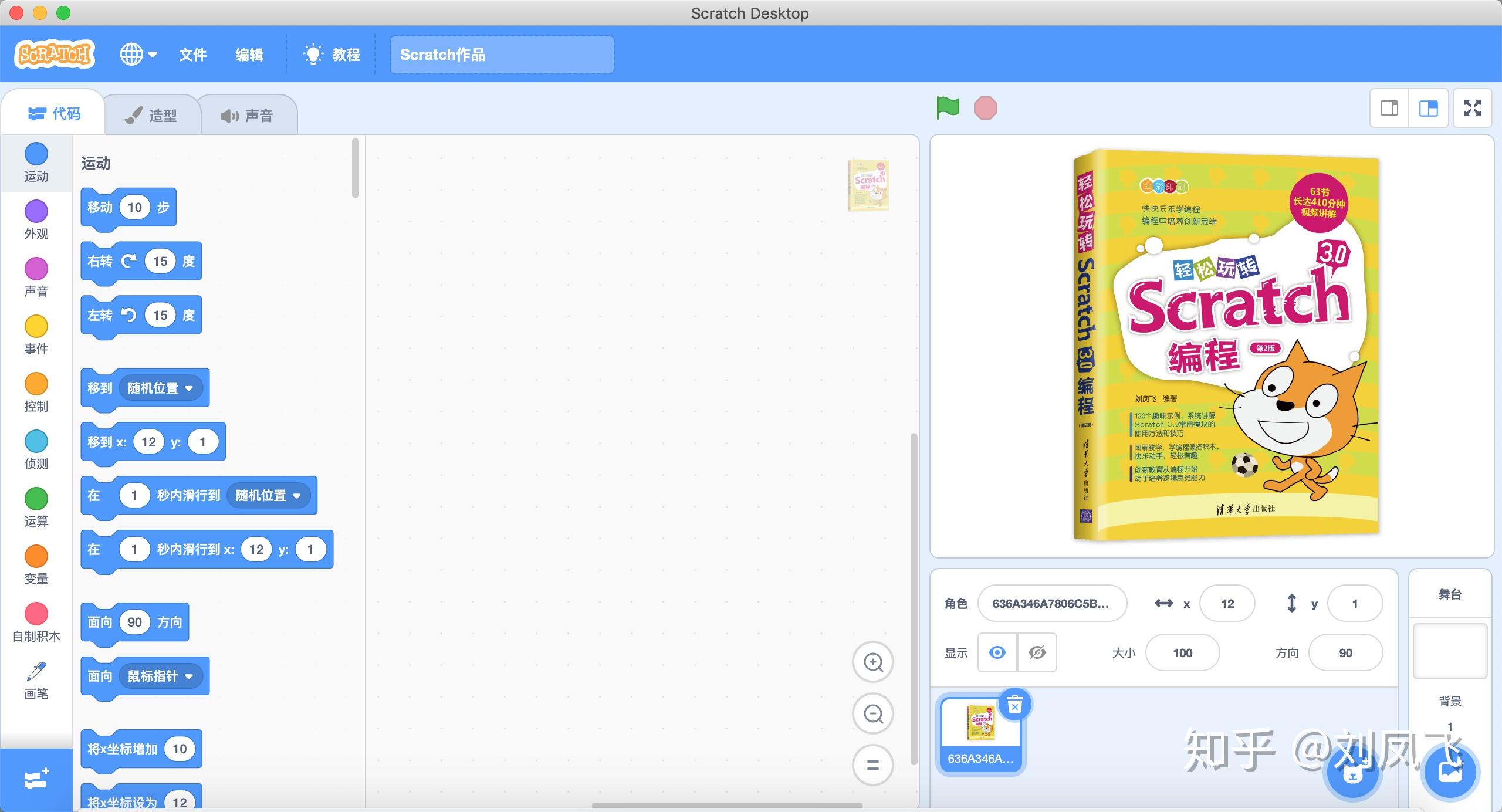The image size is (1502, 812).
Task: Zoom out of the code workspace
Action: (873, 714)
